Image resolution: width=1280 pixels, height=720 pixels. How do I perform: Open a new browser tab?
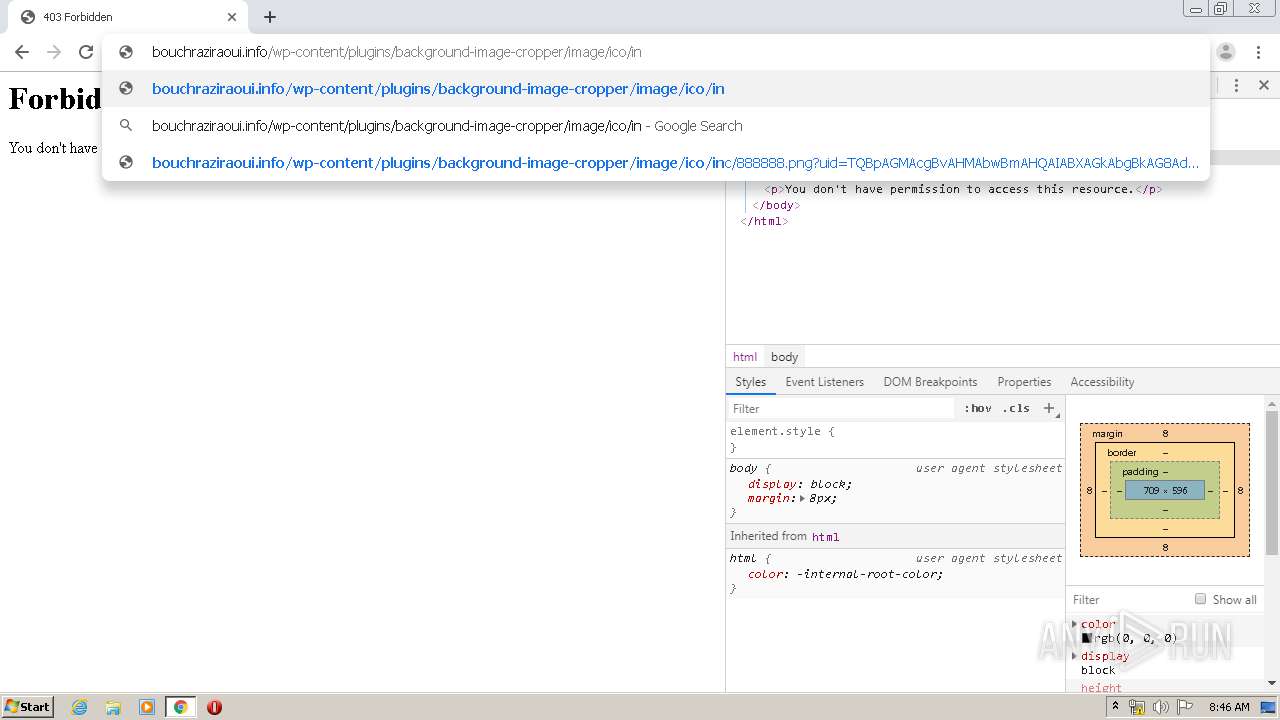coord(270,17)
